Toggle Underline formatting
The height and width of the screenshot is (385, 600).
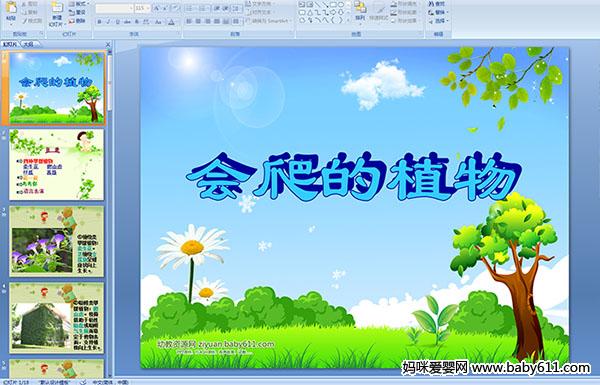click(x=117, y=22)
